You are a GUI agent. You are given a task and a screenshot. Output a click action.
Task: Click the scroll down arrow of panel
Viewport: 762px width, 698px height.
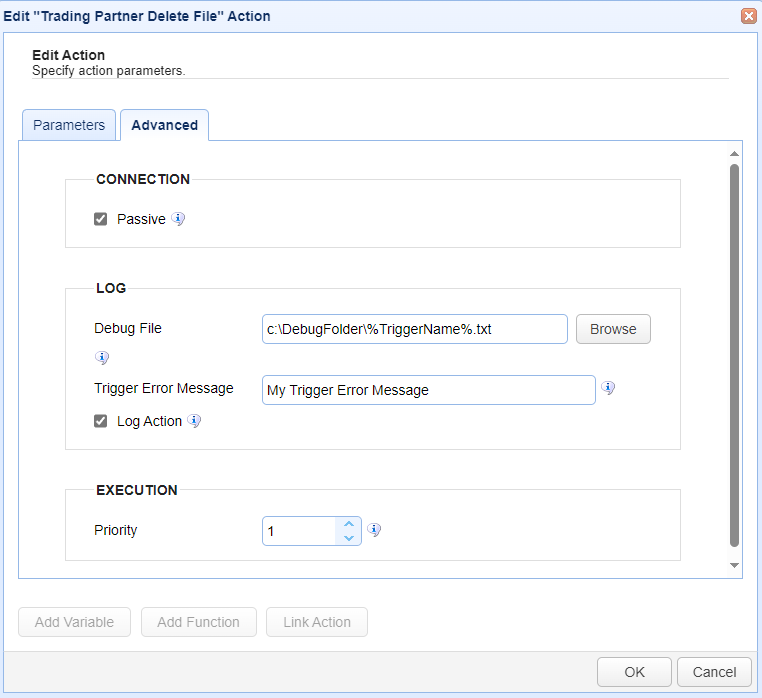pos(734,565)
